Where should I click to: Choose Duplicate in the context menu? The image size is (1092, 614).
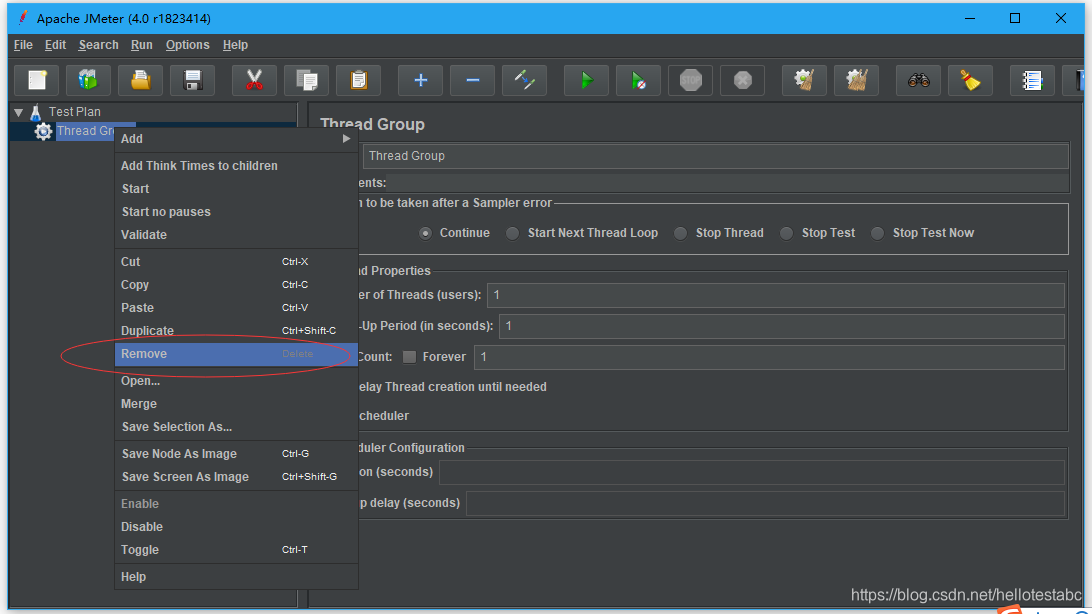[x=236, y=331]
